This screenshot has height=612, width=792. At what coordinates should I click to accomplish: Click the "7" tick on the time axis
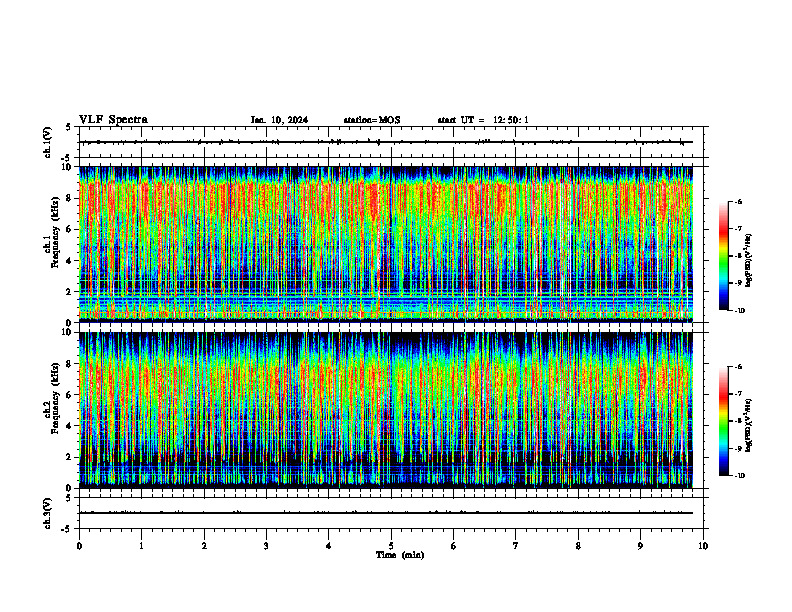coord(516,546)
